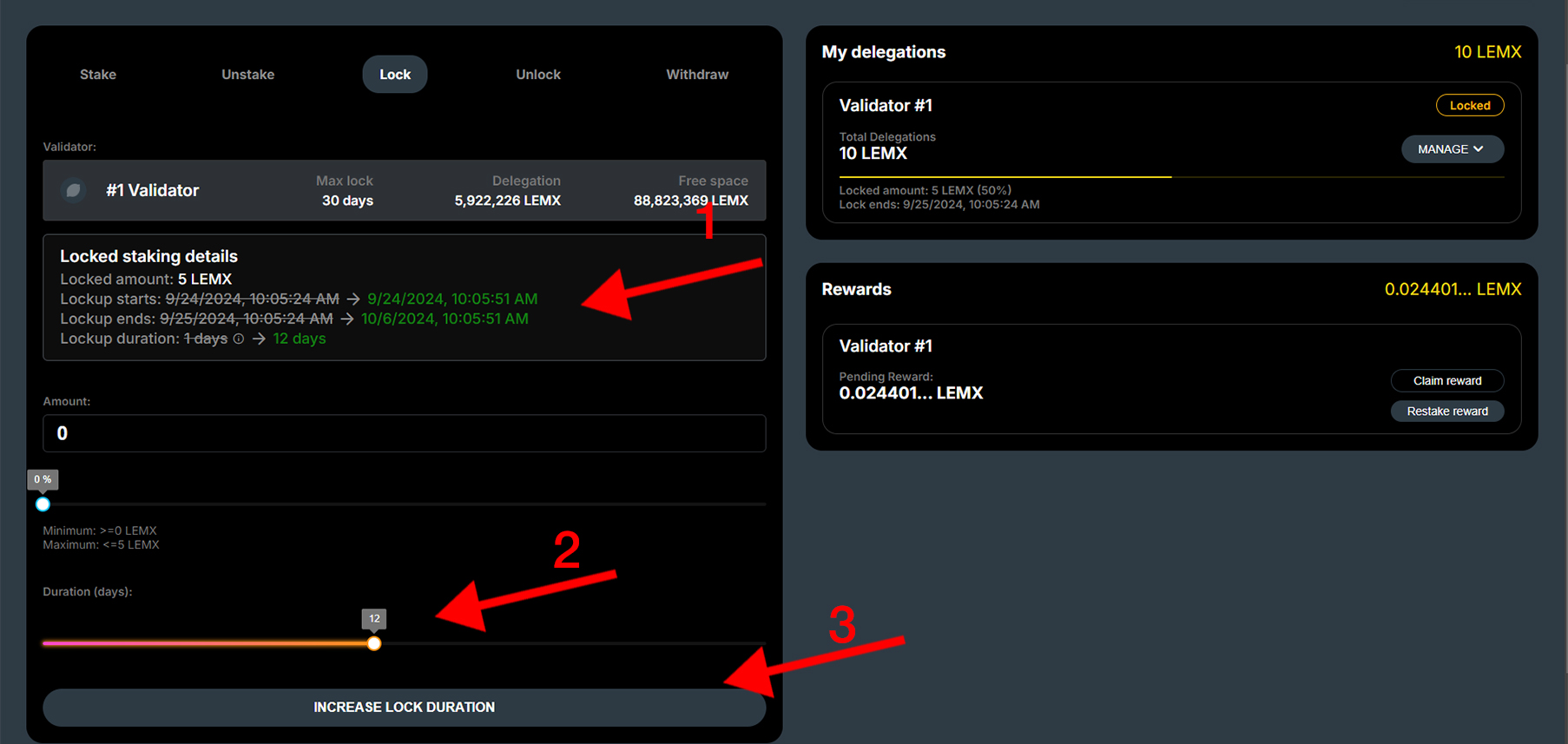Click the lockup duration info icon
The height and width of the screenshot is (744, 1568).
[239, 339]
